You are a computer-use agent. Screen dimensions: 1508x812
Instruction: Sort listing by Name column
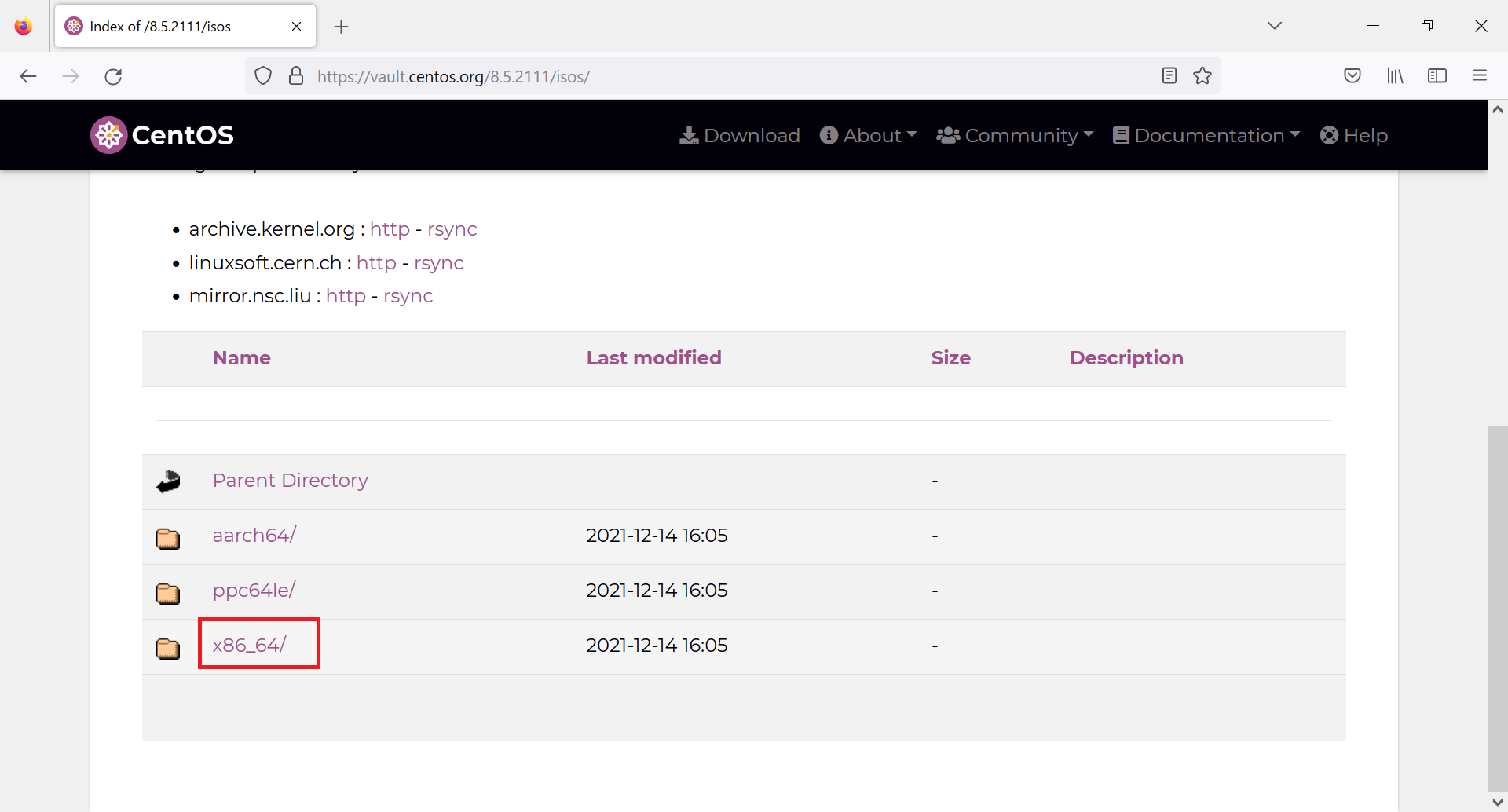242,358
